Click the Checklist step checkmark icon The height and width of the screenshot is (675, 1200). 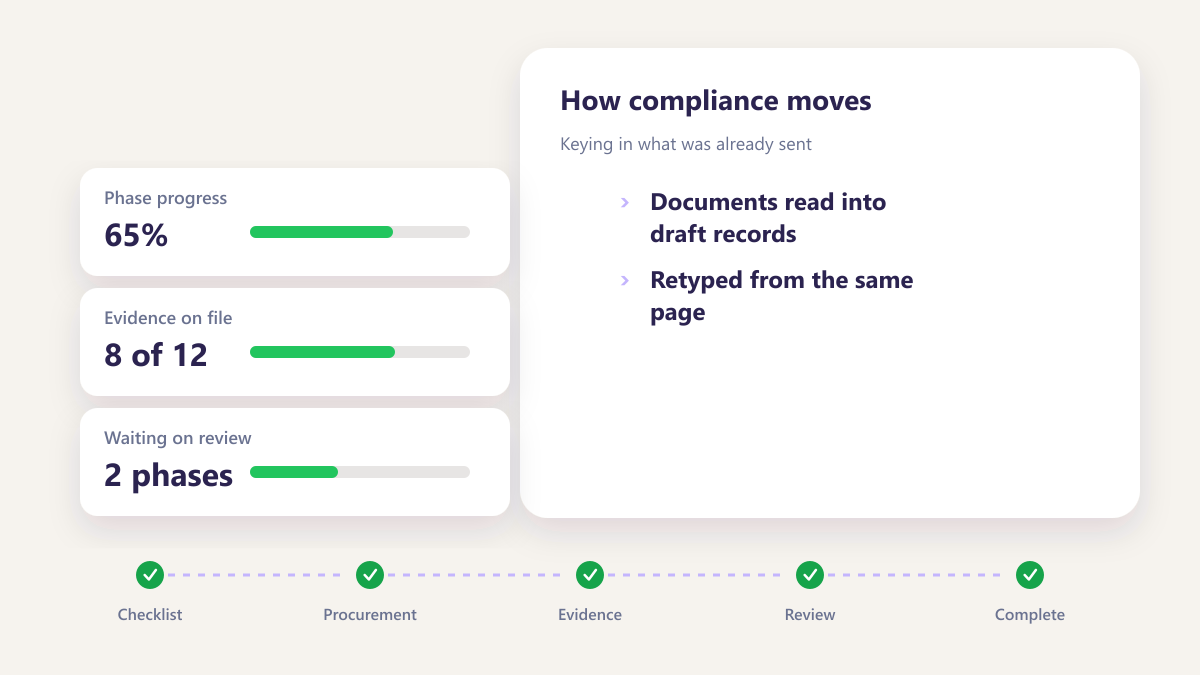coord(150,575)
